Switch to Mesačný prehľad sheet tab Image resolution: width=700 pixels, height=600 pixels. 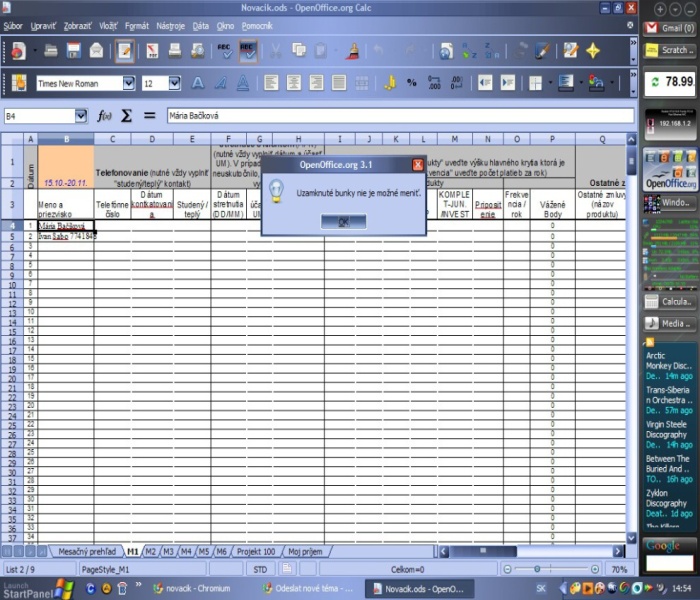[87, 552]
